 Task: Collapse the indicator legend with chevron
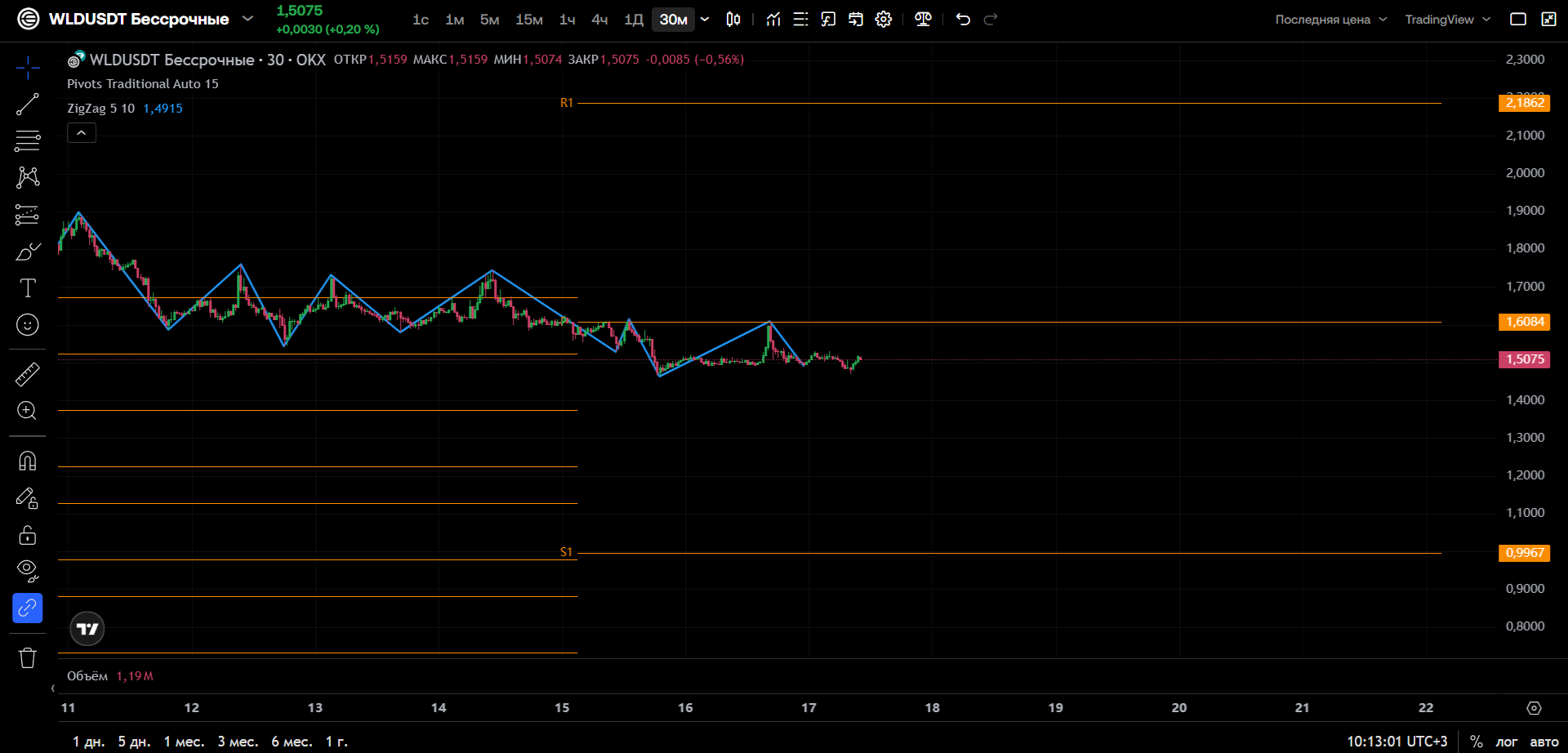(x=82, y=133)
